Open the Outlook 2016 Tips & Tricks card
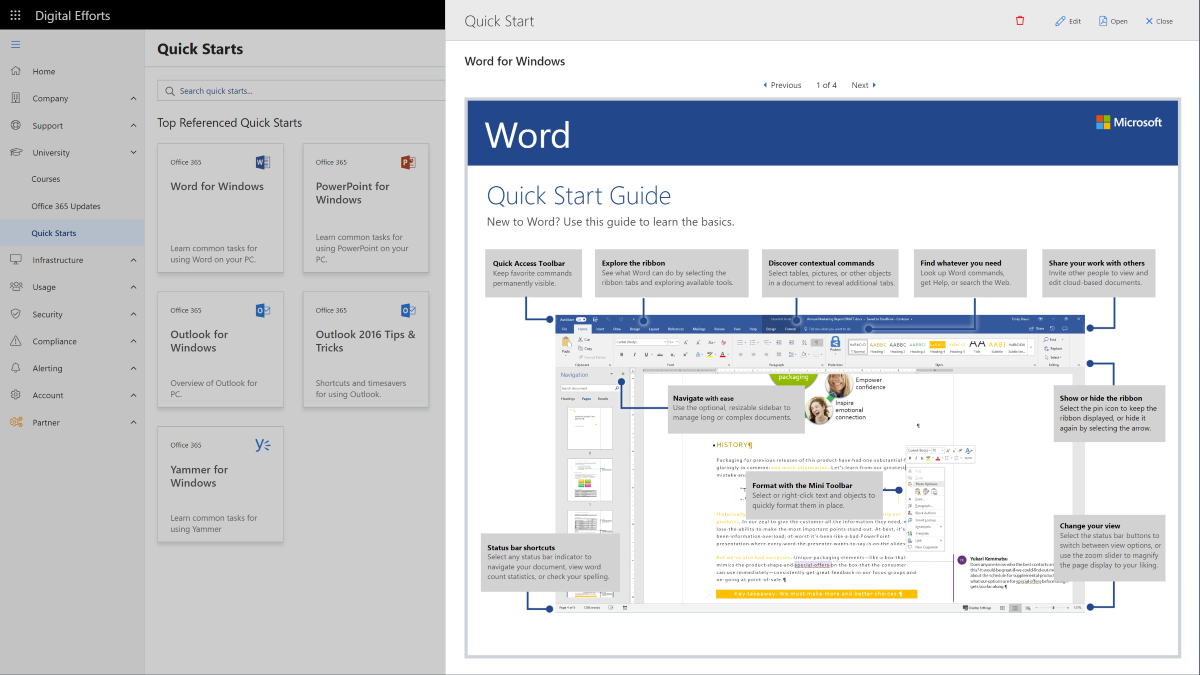The width and height of the screenshot is (1200, 675). [366, 351]
